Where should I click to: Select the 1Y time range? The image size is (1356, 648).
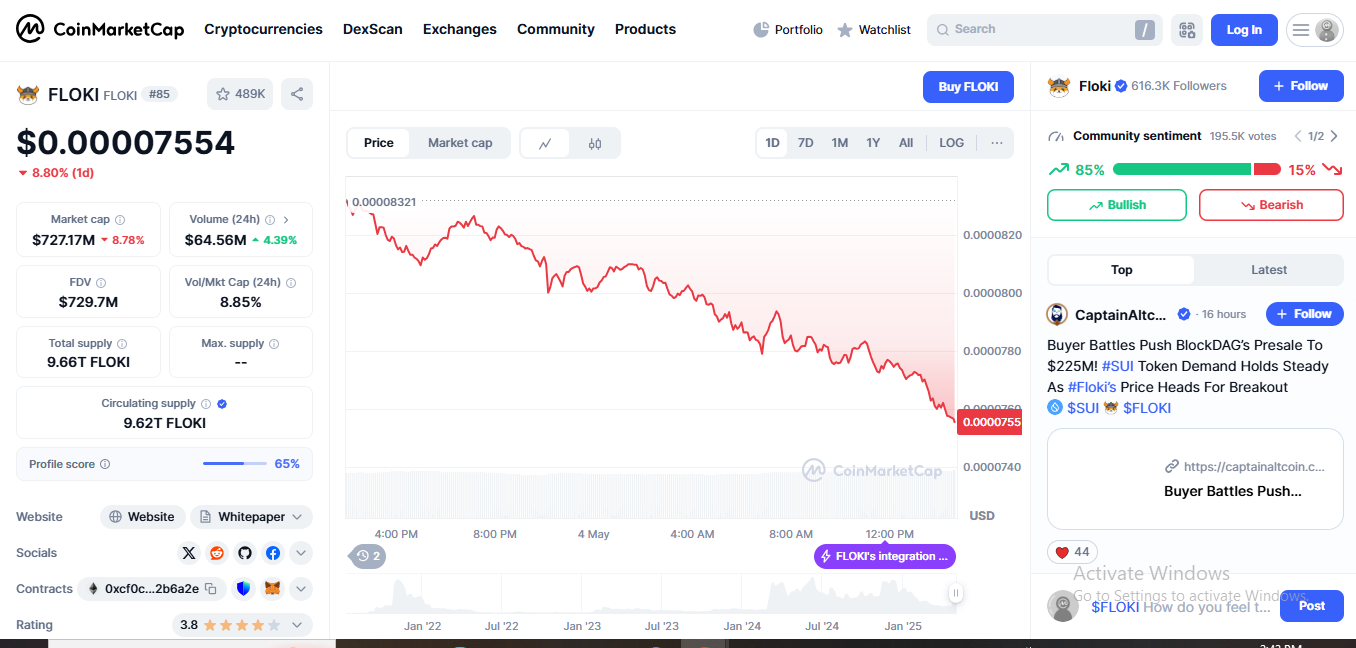[873, 143]
